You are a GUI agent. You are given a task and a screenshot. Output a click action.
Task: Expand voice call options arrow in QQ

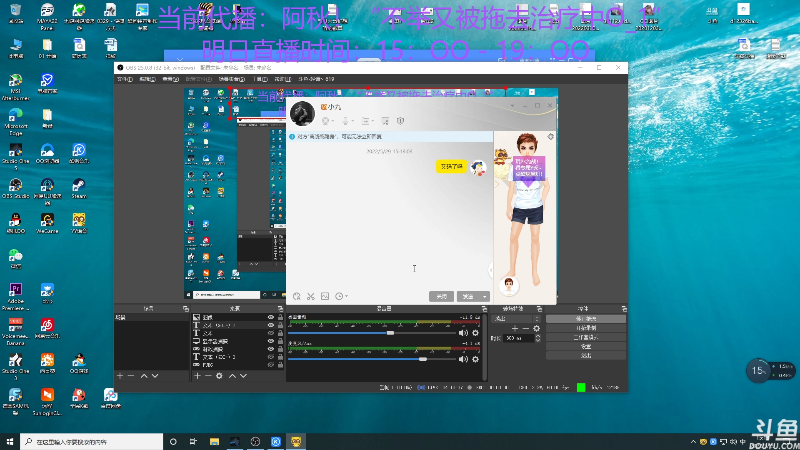(353, 121)
